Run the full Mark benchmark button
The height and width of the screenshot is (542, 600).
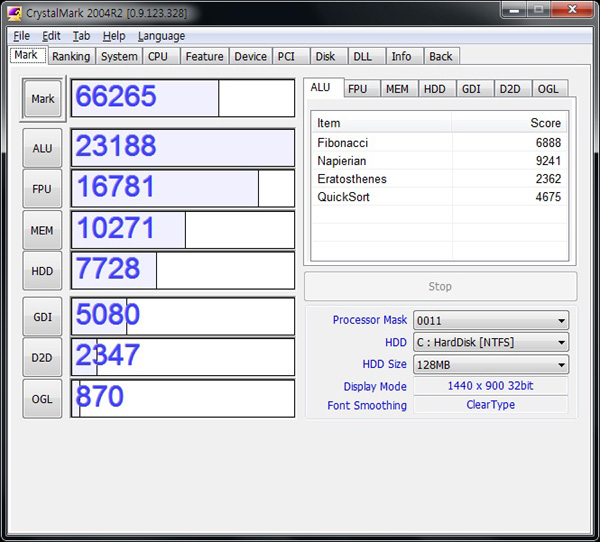click(42, 99)
